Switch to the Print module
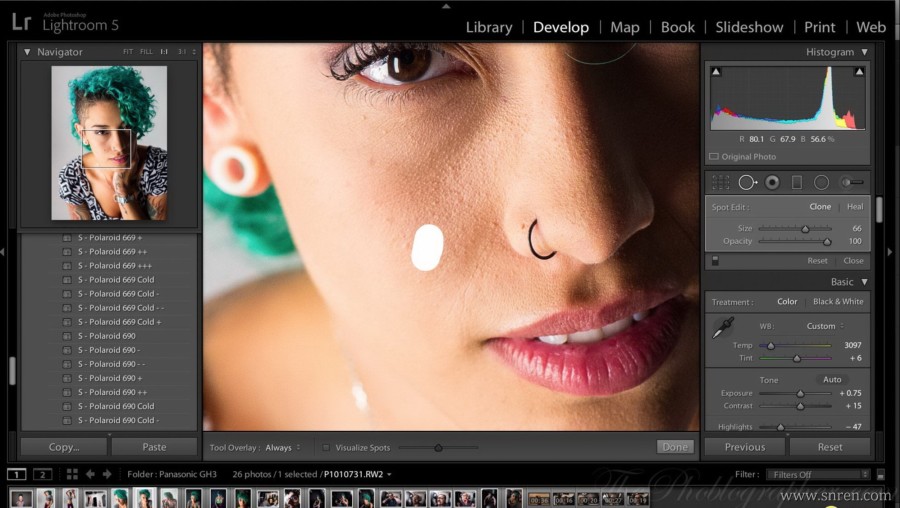900x508 pixels. point(820,28)
